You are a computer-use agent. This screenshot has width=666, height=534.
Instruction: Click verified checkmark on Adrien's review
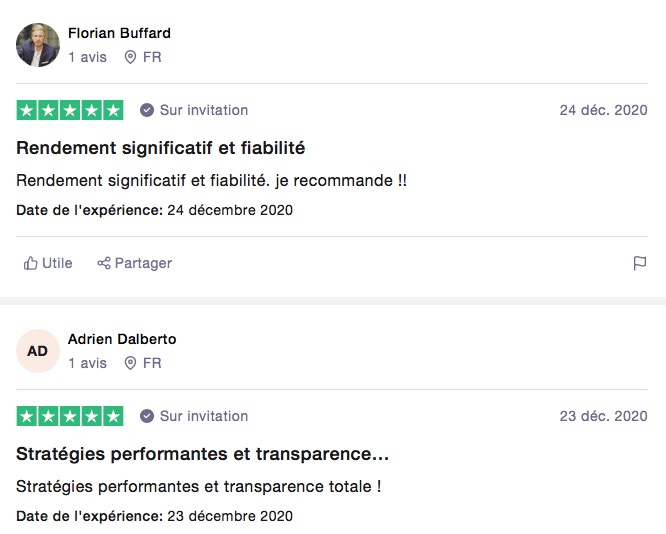click(x=147, y=416)
